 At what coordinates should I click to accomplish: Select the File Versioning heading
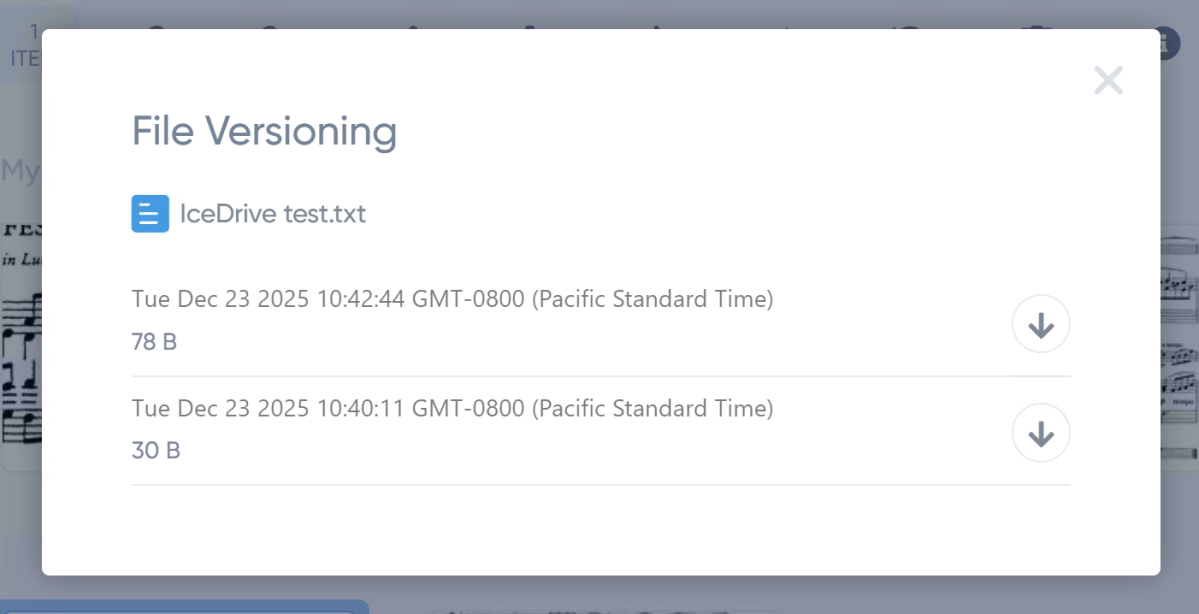[264, 131]
